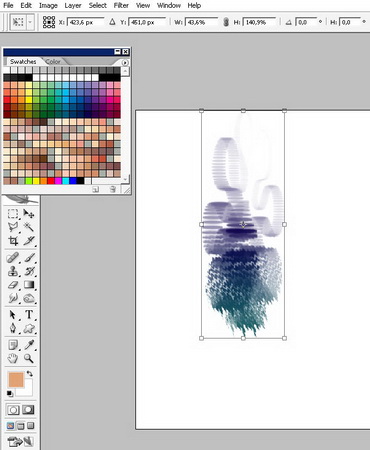This screenshot has height=450, width=370.
Task: Click the white background color swatch
Action: point(28,391)
